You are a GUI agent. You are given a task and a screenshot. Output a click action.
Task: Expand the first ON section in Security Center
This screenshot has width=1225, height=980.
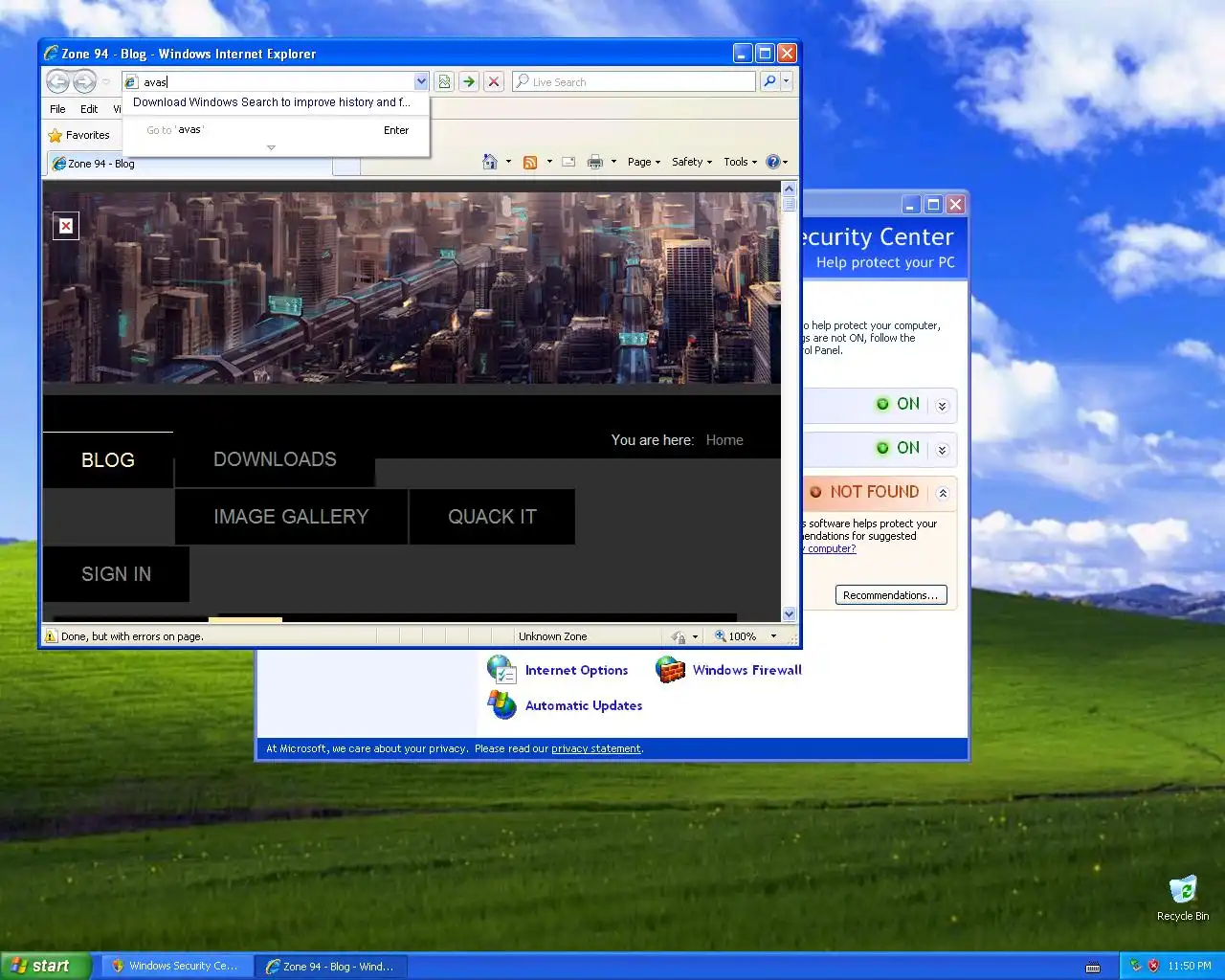pyautogui.click(x=942, y=406)
